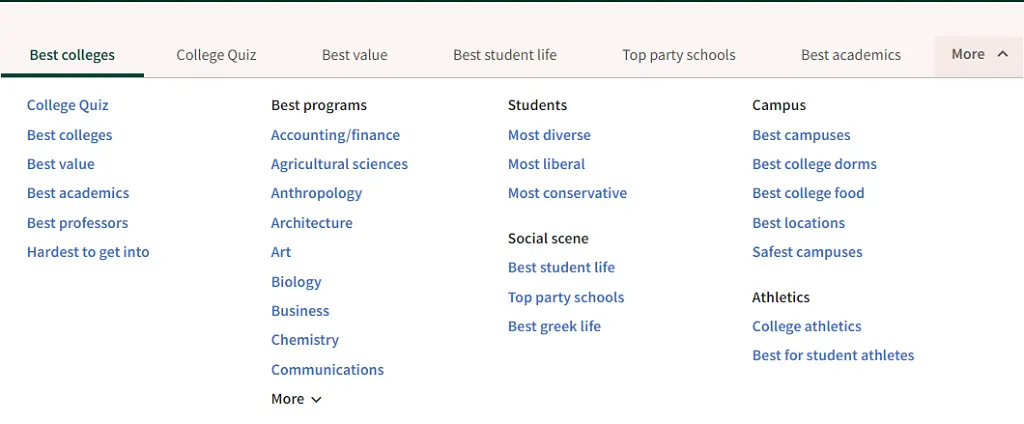Switch to the College Quiz tab
The image size is (1024, 424).
click(x=216, y=55)
